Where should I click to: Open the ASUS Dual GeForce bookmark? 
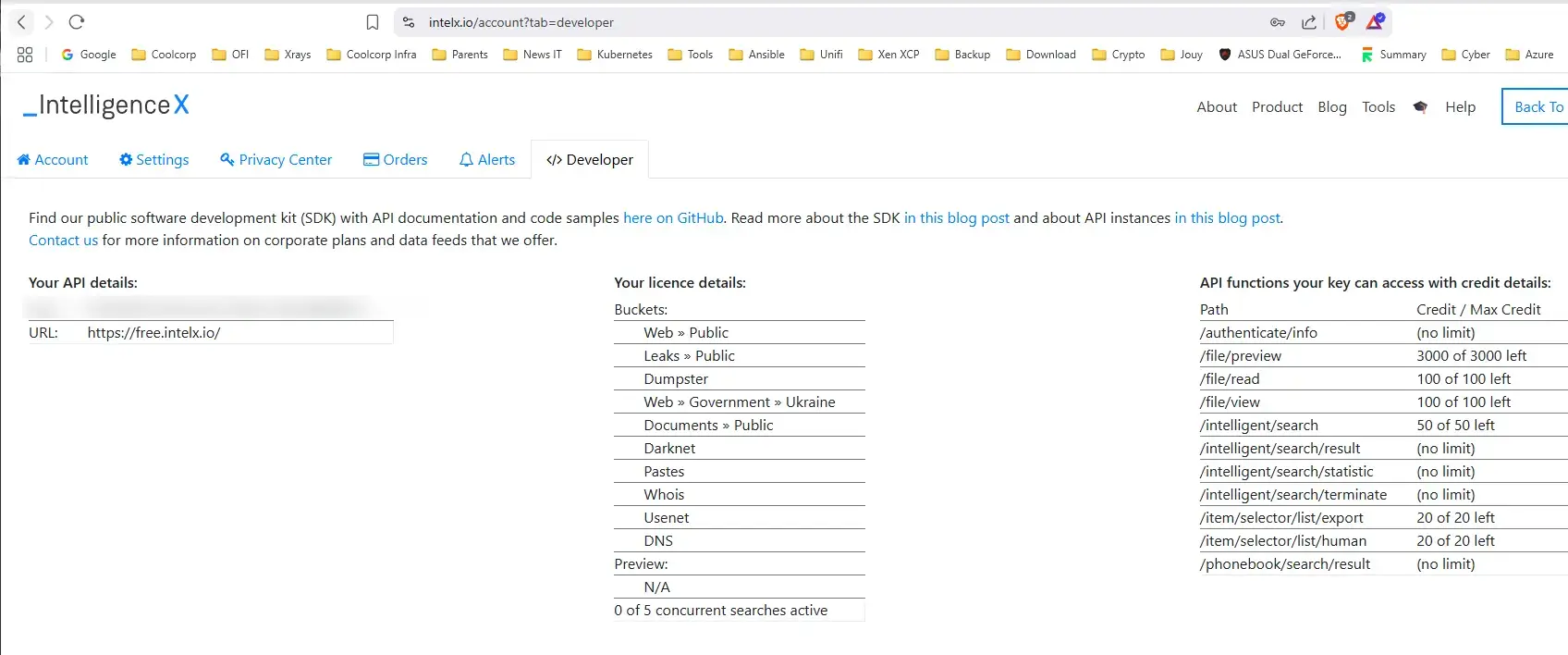1280,55
